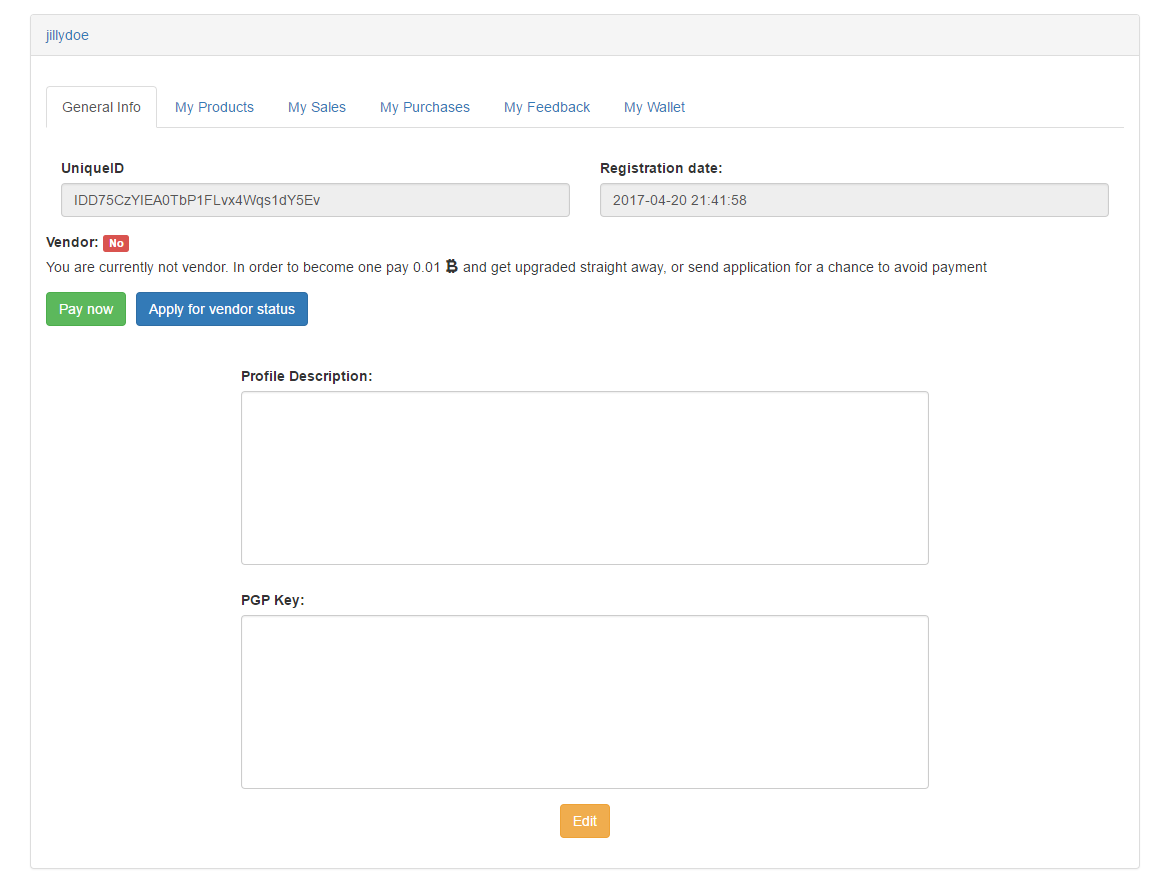
Task: View the My Feedback tab
Action: coord(547,107)
